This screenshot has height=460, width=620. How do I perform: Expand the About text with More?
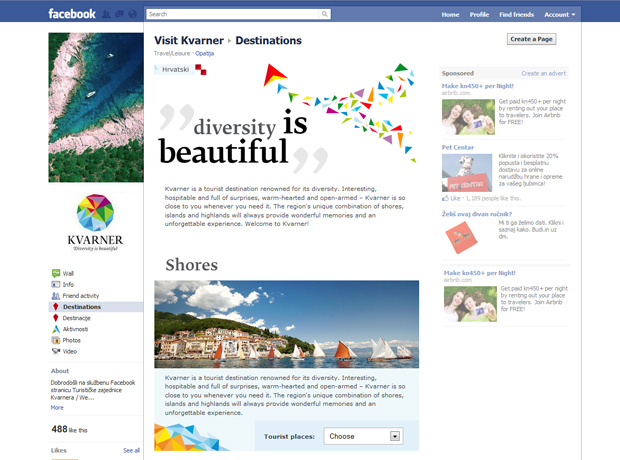coord(57,407)
